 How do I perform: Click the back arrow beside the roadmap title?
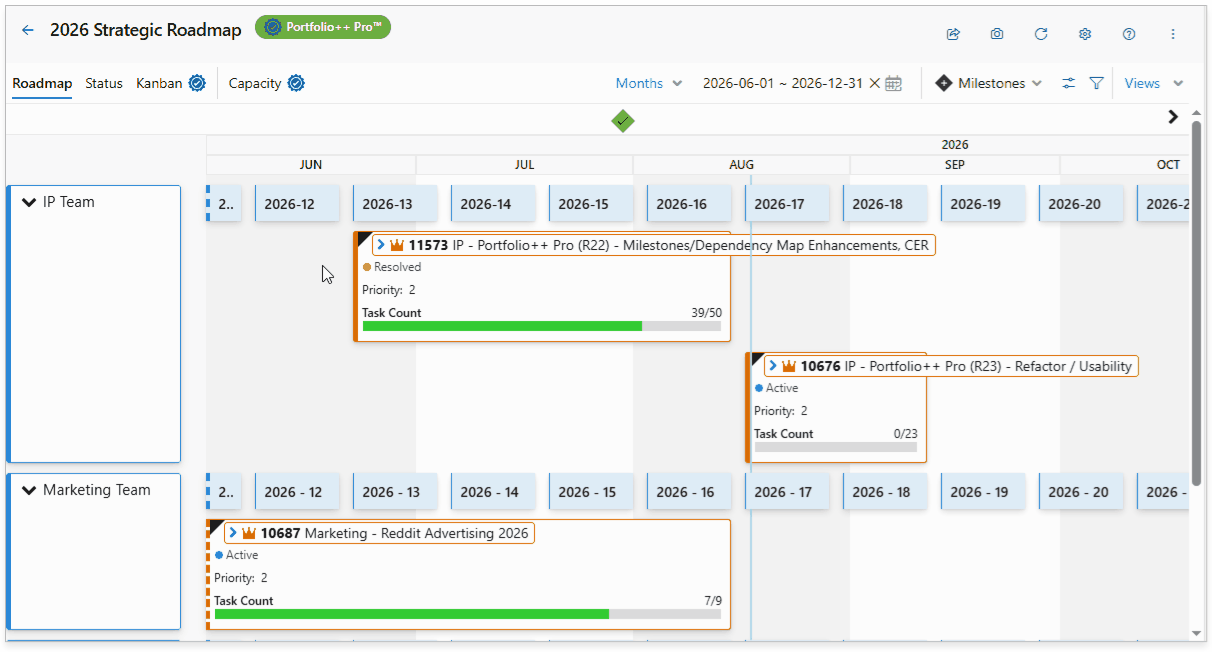pos(27,30)
